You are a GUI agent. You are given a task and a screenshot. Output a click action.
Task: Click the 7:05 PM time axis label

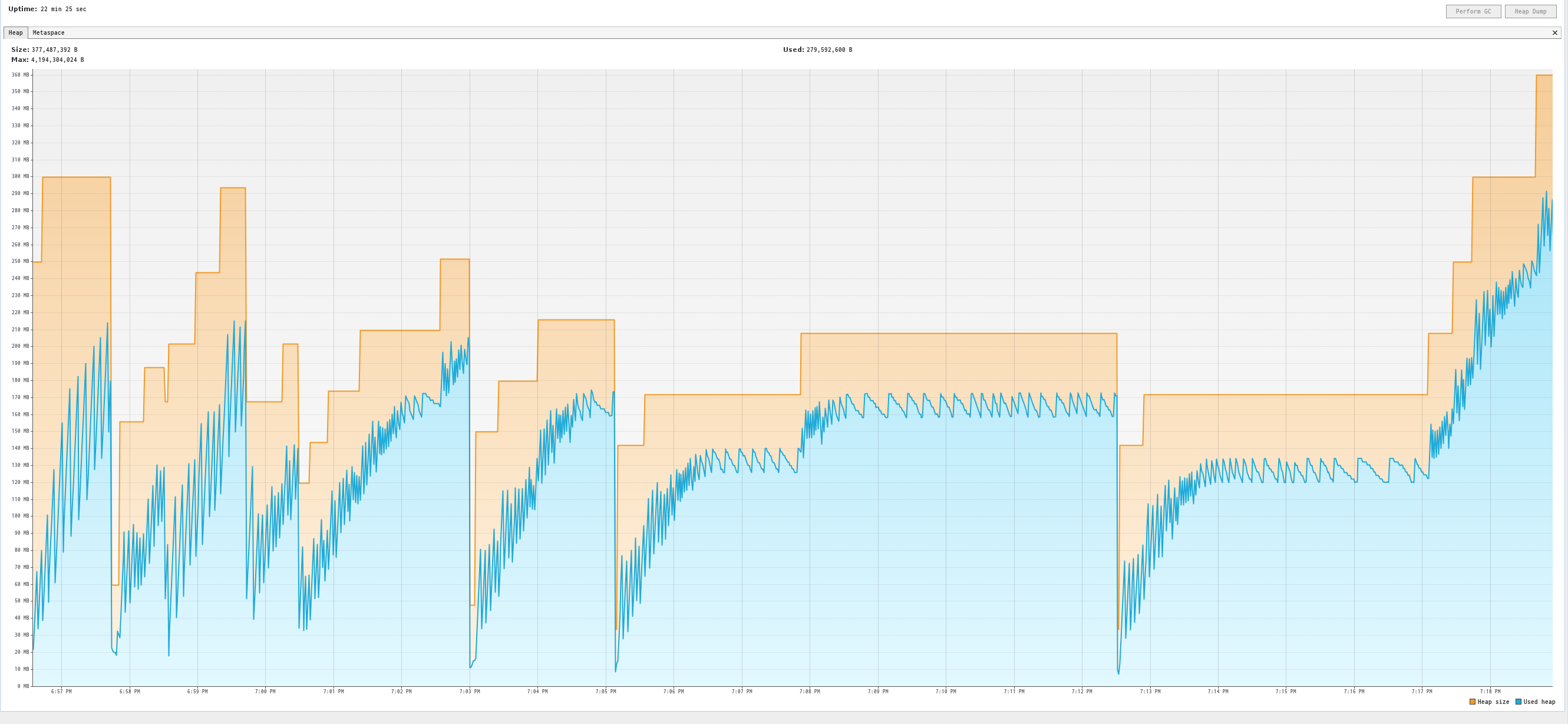tap(606, 692)
